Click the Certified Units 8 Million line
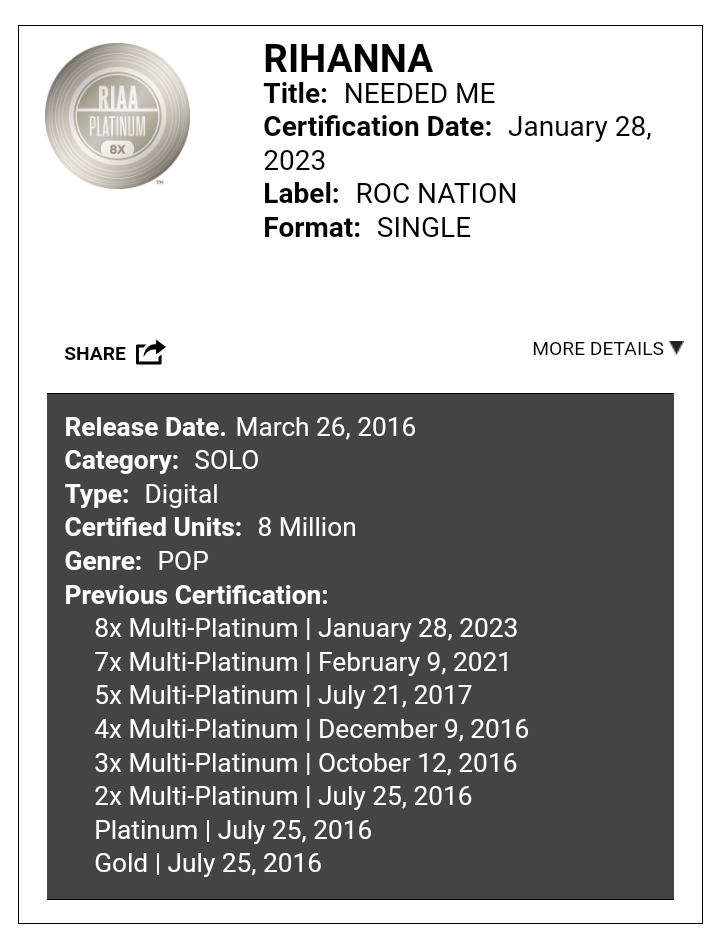 pos(211,527)
